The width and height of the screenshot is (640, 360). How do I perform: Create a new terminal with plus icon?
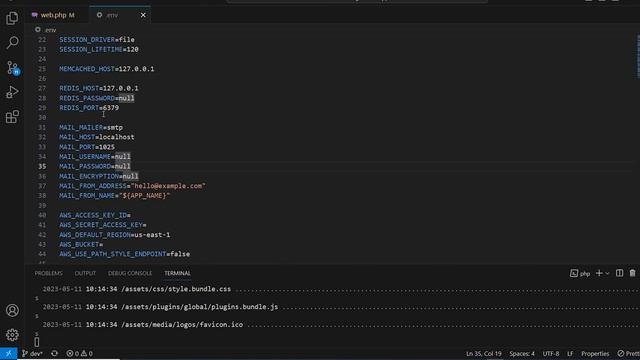(599, 273)
